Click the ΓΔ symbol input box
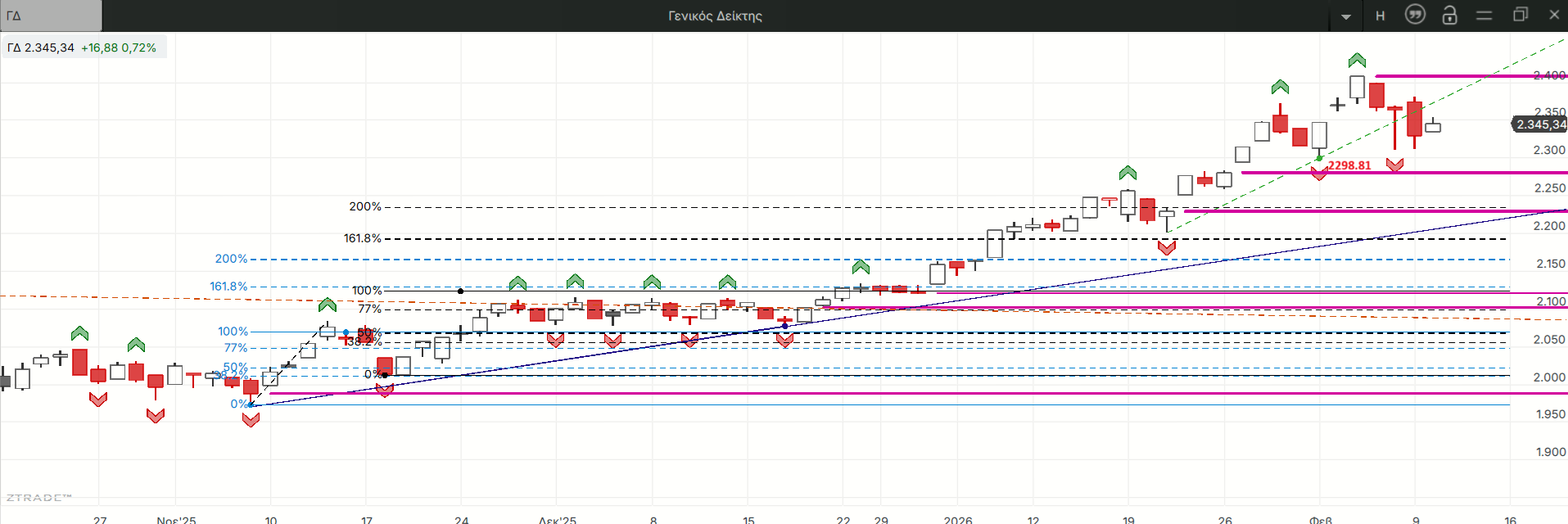Image resolution: width=1568 pixels, height=524 pixels. pos(51,16)
